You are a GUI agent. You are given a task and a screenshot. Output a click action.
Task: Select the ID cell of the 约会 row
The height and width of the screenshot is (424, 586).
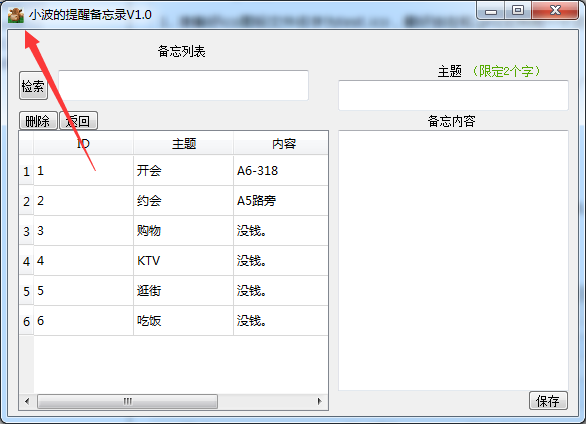(83, 201)
